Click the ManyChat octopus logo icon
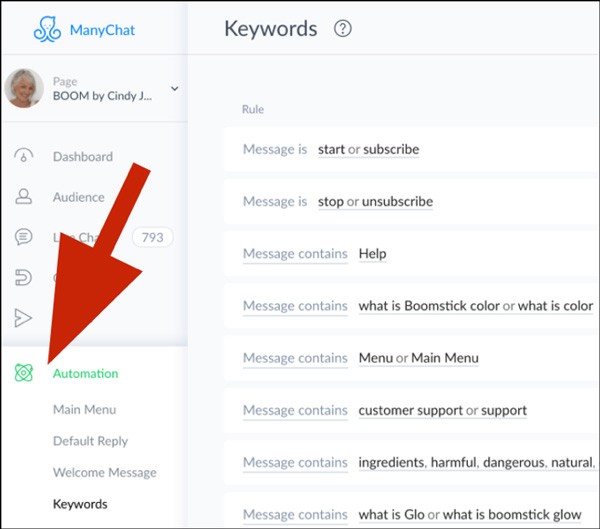The height and width of the screenshot is (529, 600). [47, 29]
